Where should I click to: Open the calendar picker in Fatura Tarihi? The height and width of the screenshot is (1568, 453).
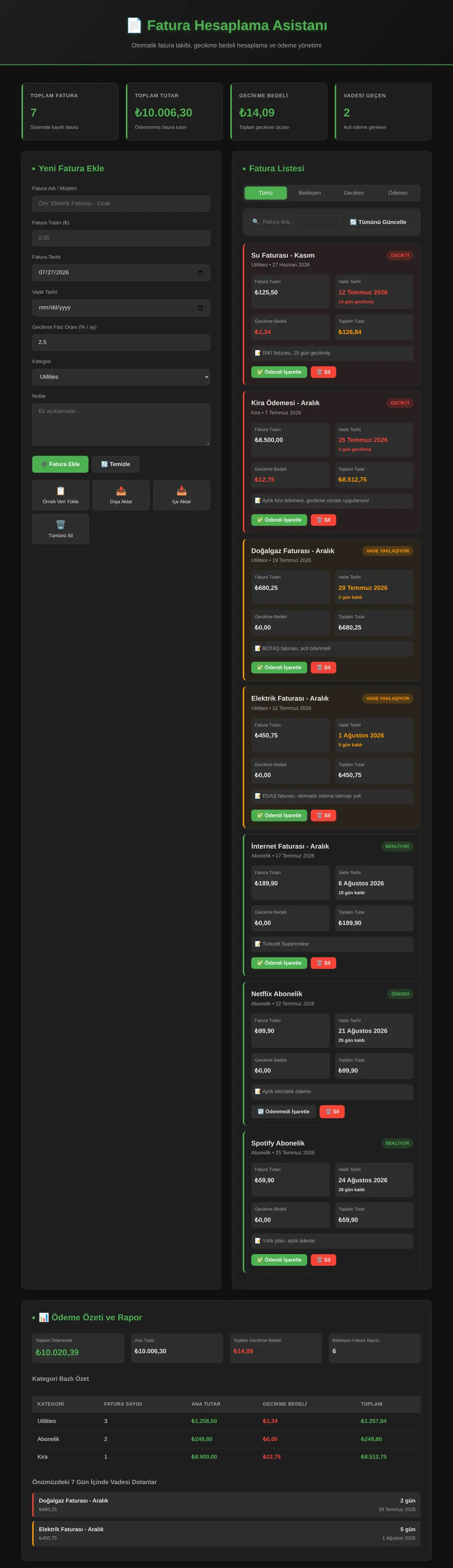(200, 273)
